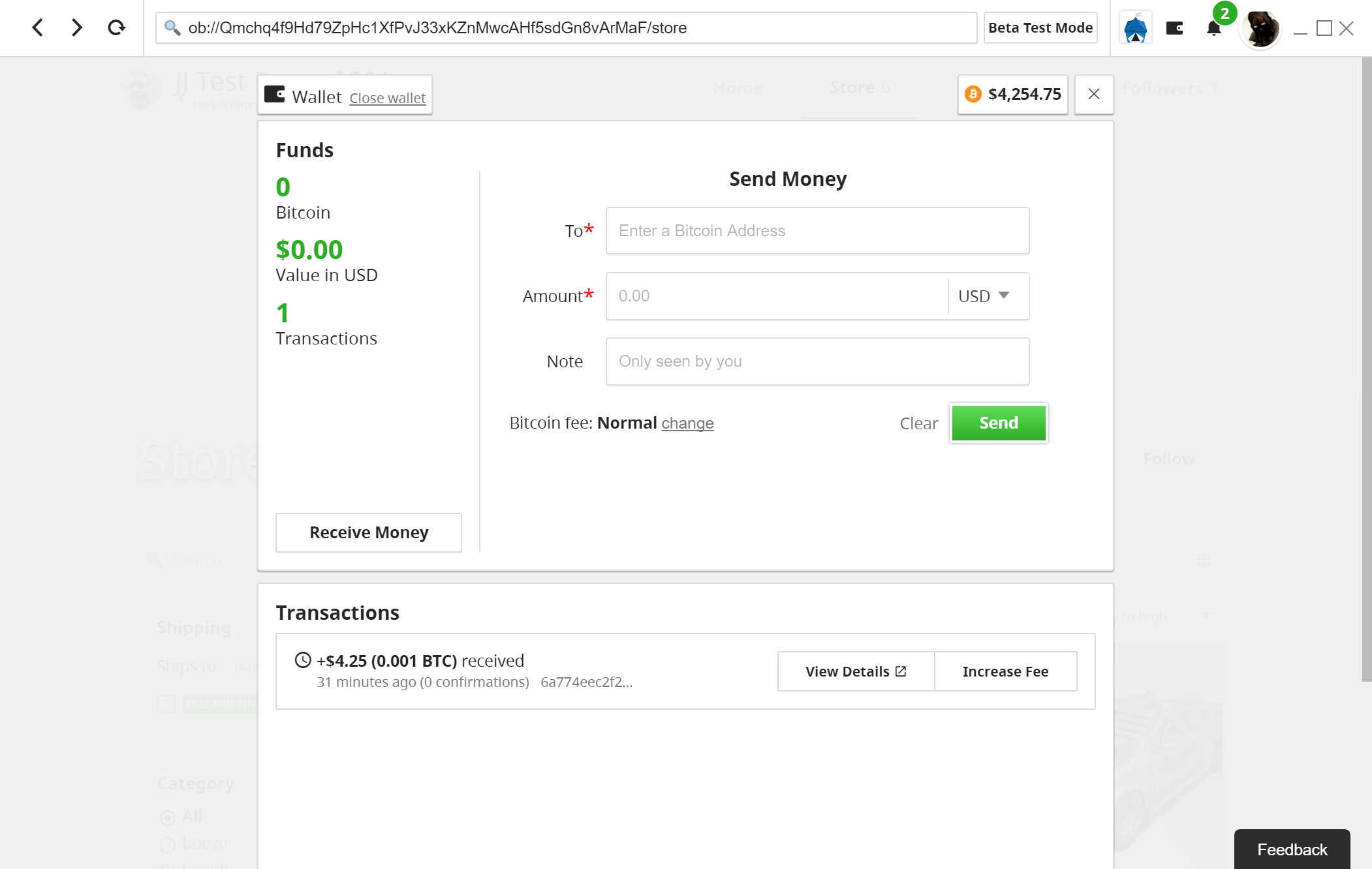Image resolution: width=1372 pixels, height=869 pixels.
Task: Open notifications via the bell icon
Action: coord(1213,27)
